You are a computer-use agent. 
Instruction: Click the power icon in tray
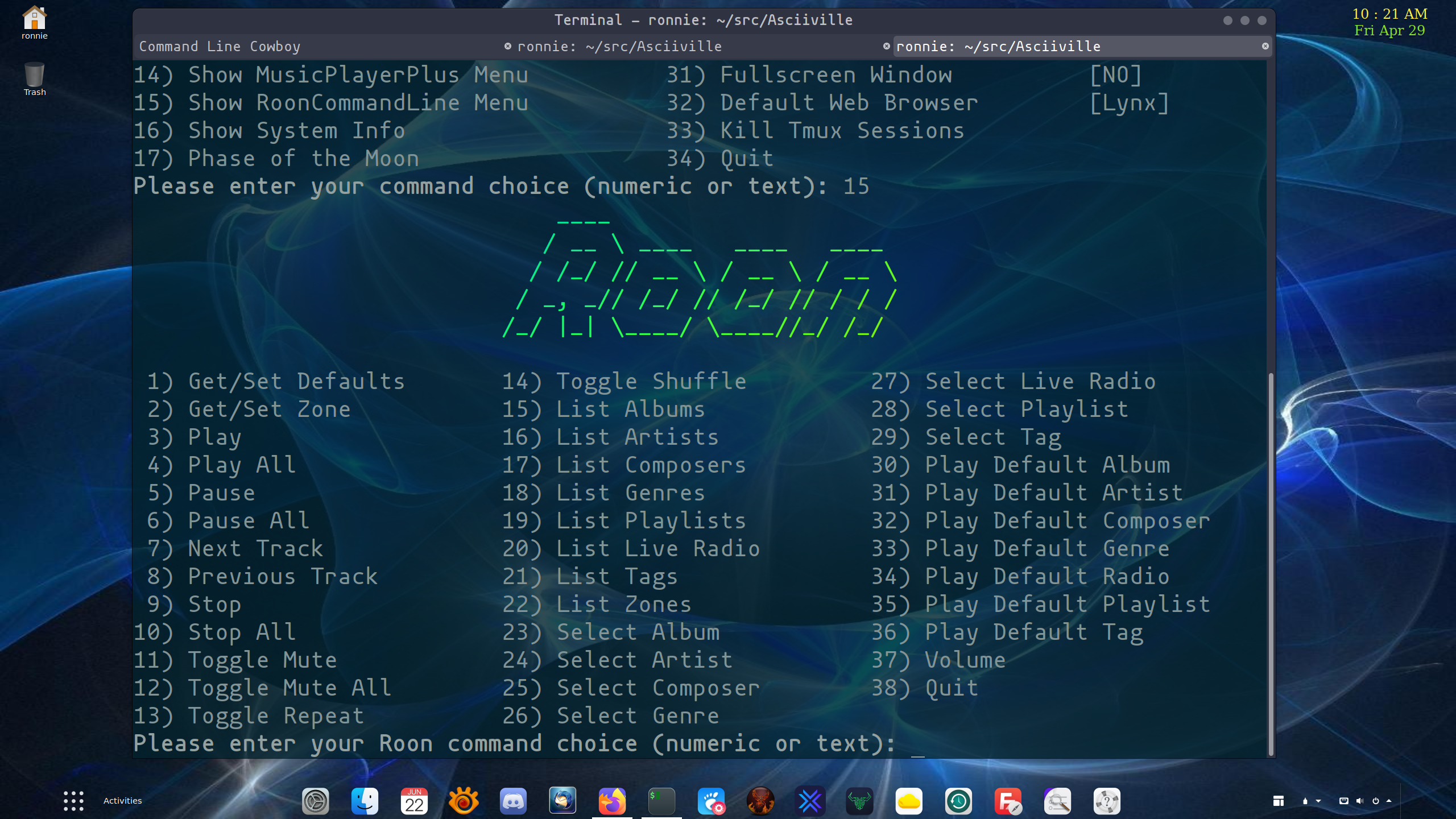1375,801
